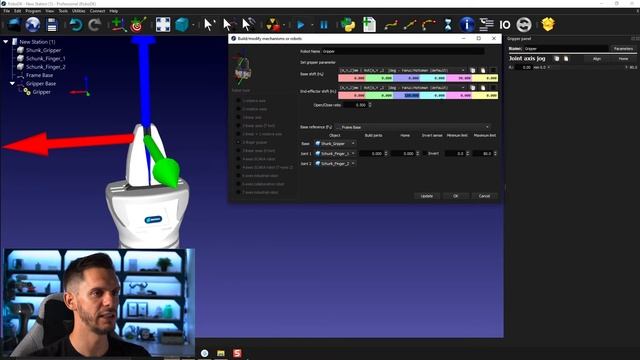Click the Update button

[427, 196]
